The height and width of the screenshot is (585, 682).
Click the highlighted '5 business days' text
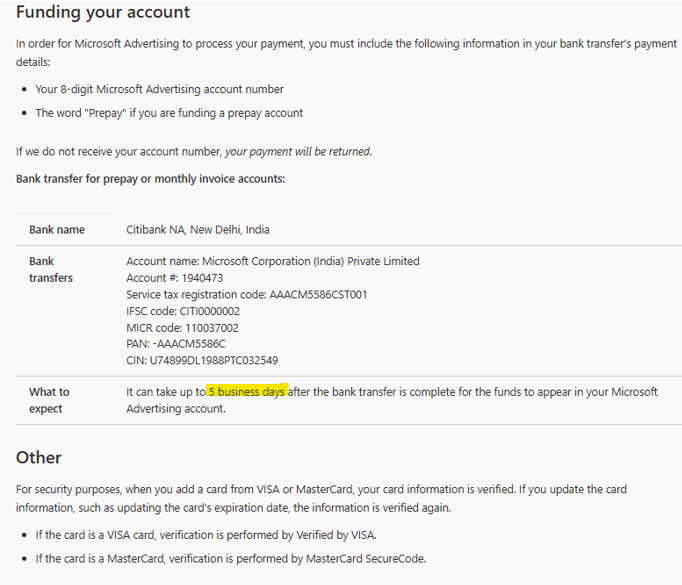[x=247, y=391]
